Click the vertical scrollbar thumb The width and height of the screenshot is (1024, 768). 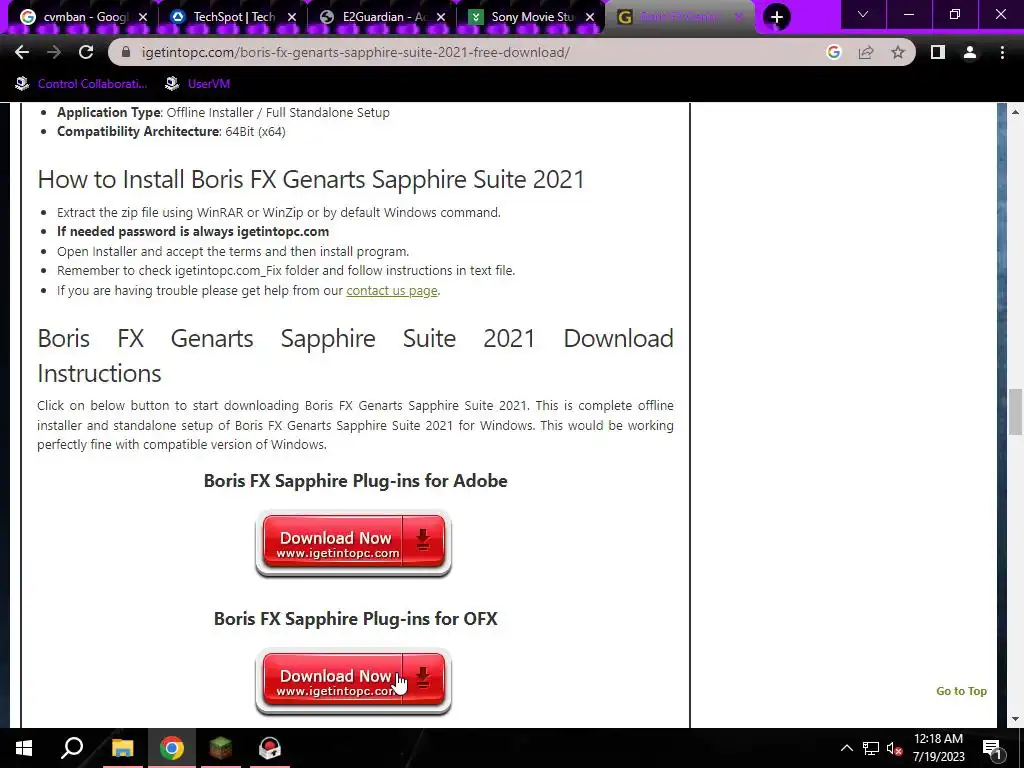click(1016, 411)
